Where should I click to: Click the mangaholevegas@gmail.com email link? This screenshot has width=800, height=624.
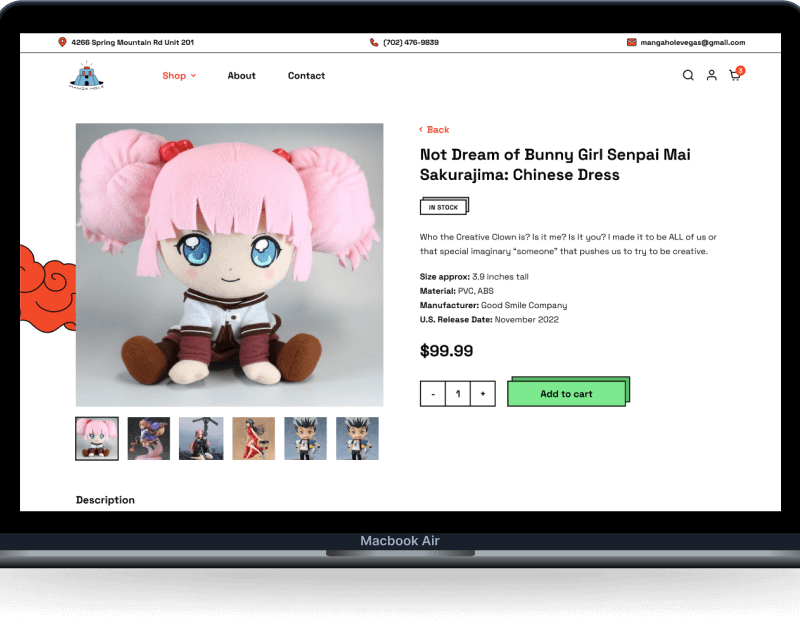(x=693, y=42)
